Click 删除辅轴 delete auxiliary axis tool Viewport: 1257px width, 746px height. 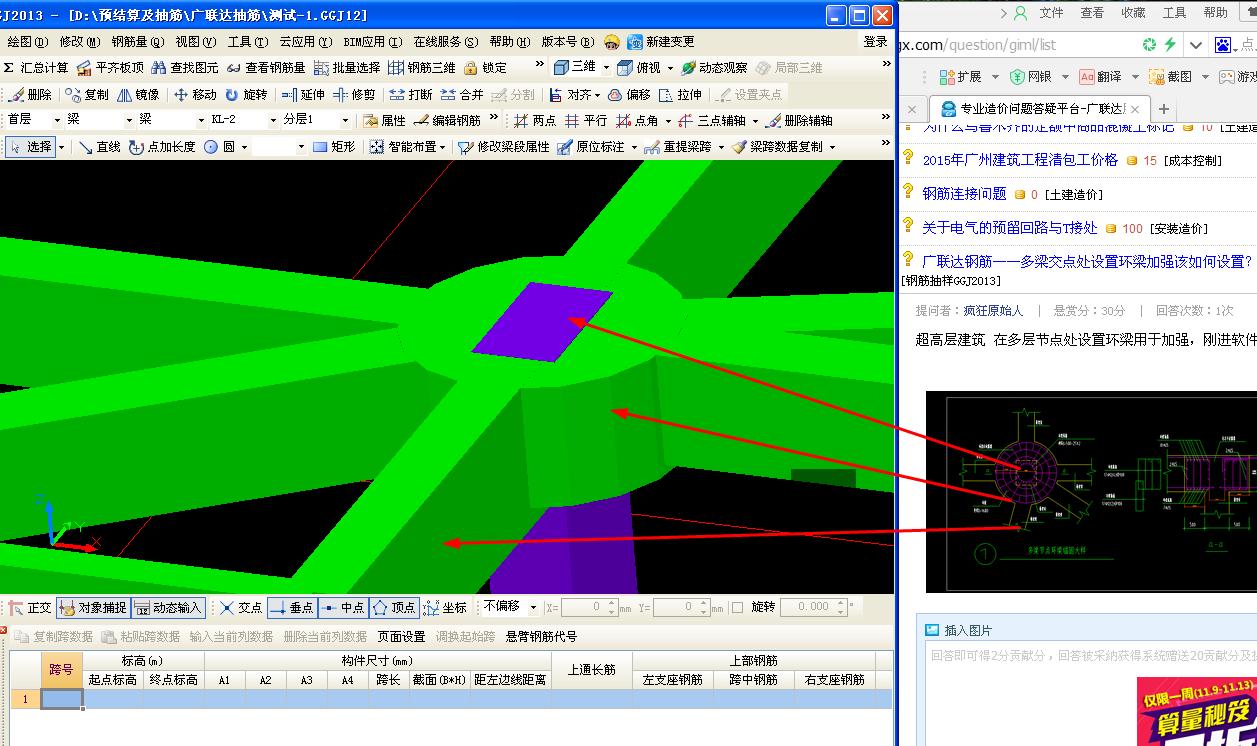tap(799, 120)
